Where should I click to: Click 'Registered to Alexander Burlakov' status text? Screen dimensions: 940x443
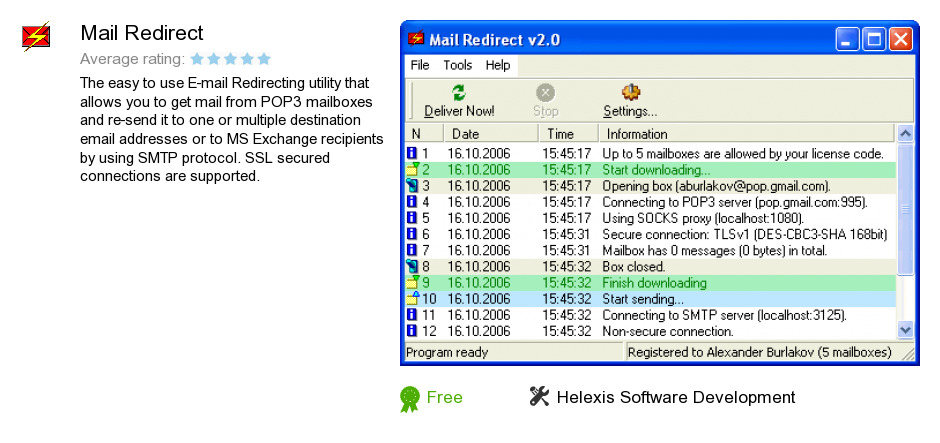[760, 352]
